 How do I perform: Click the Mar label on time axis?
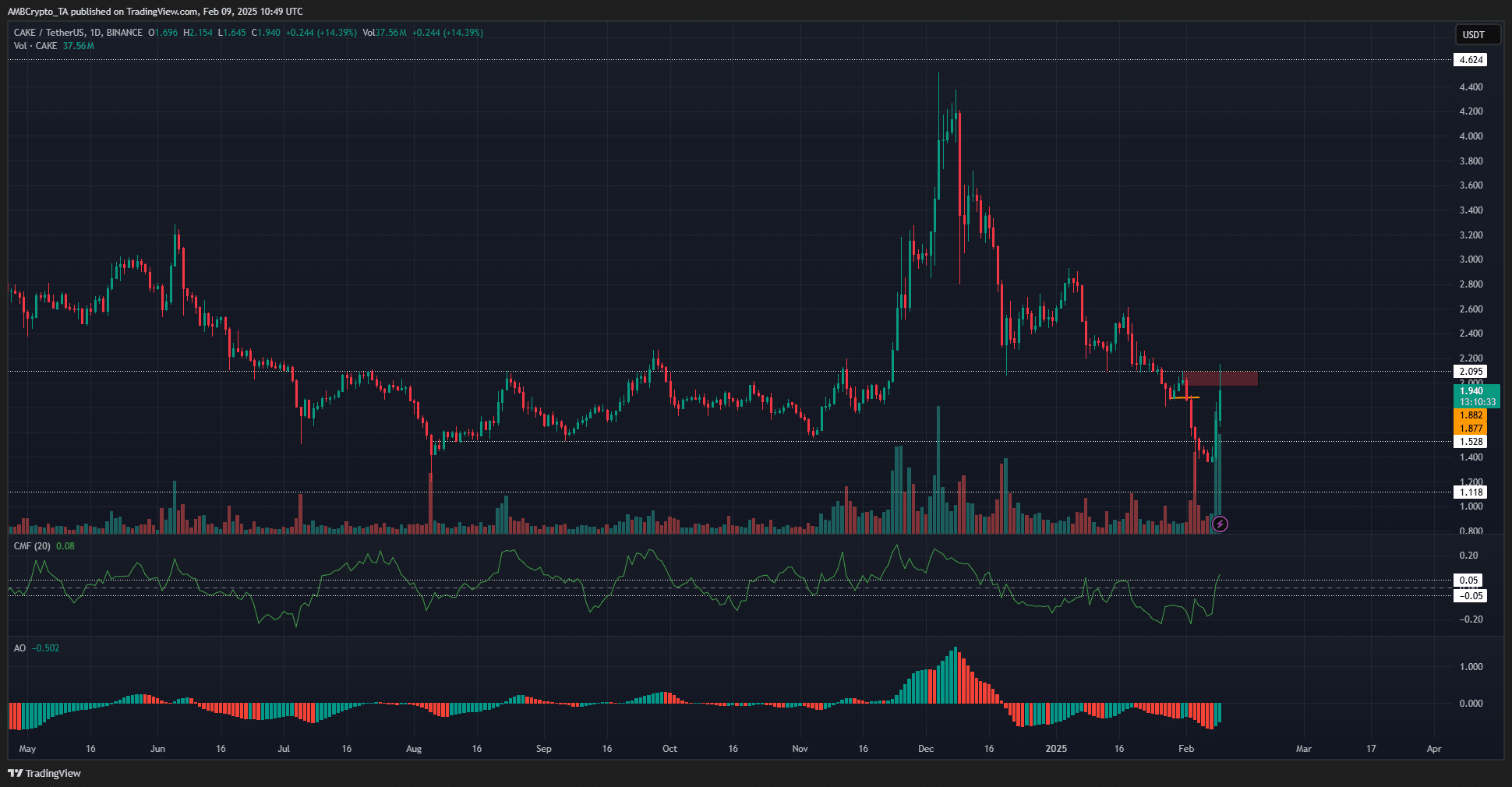[x=1304, y=749]
